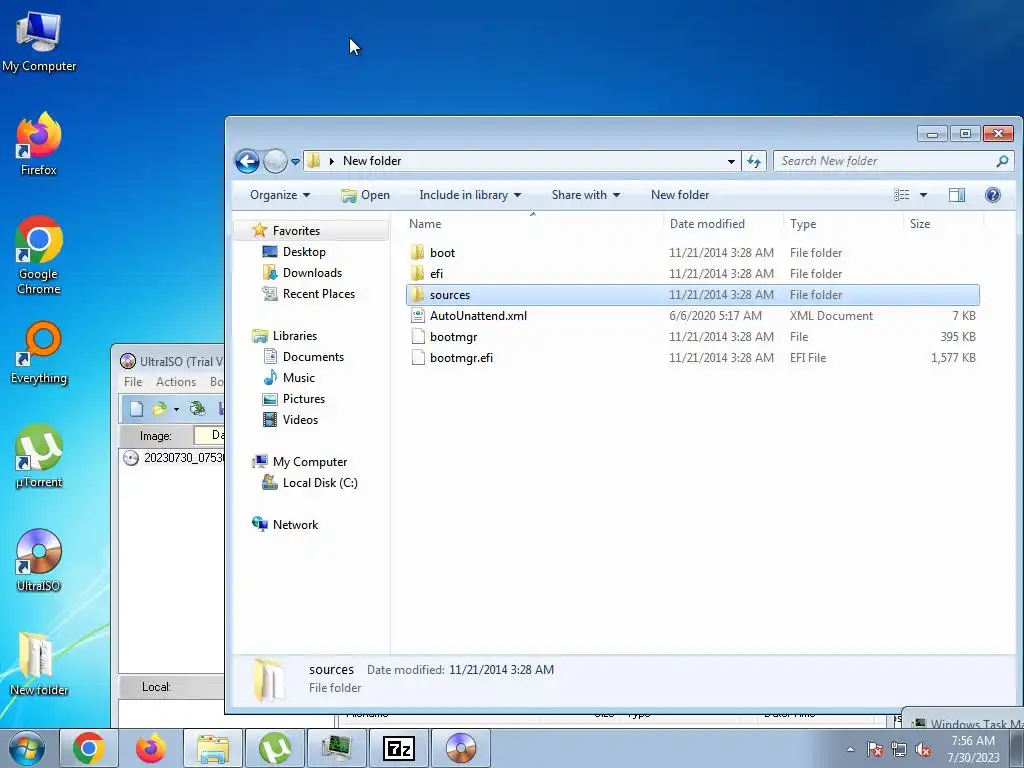1024x768 pixels.
Task: Open UltraISO Actions menu
Action: 176,382
